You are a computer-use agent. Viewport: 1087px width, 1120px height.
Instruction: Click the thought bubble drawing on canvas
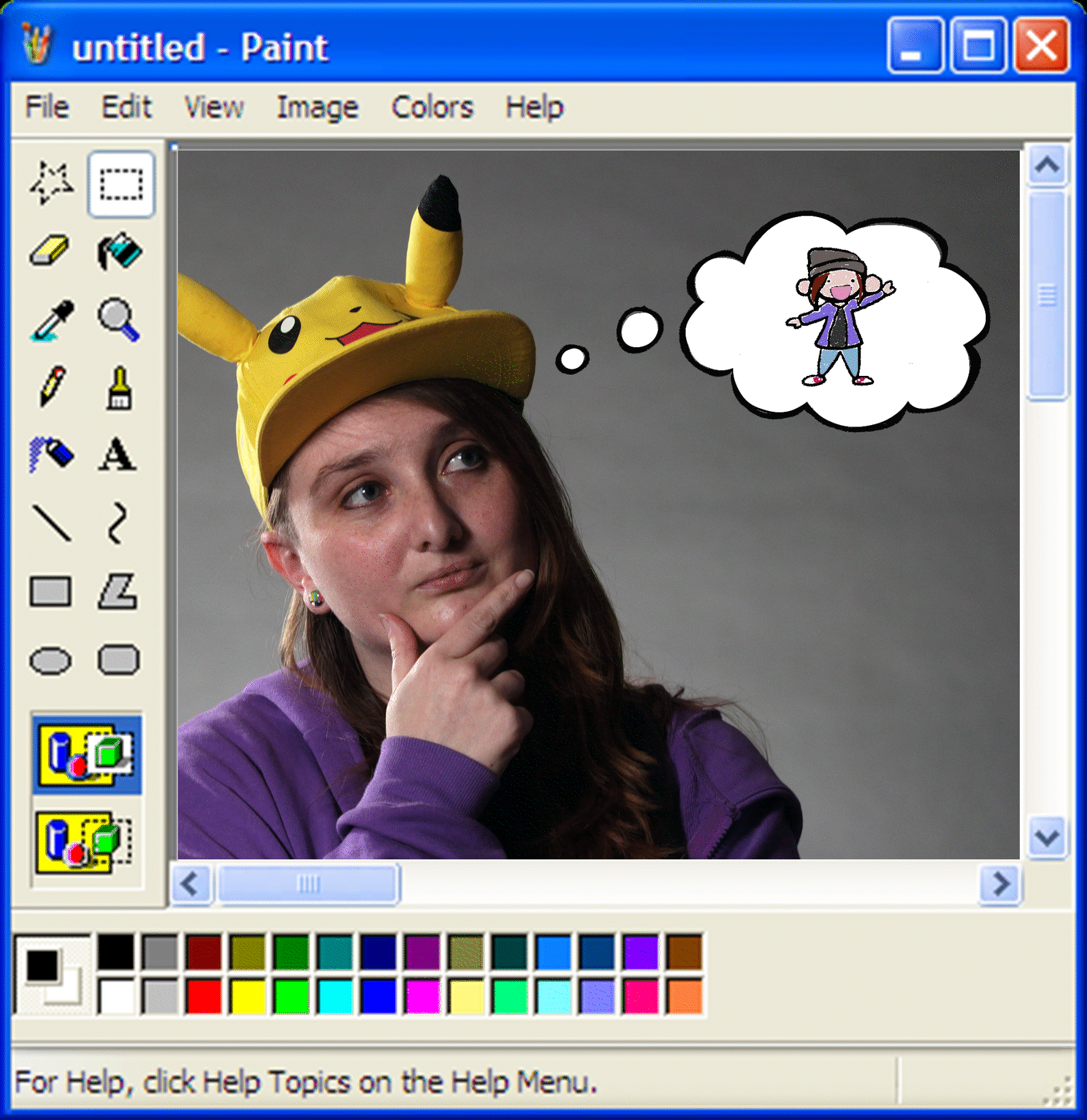[x=835, y=322]
